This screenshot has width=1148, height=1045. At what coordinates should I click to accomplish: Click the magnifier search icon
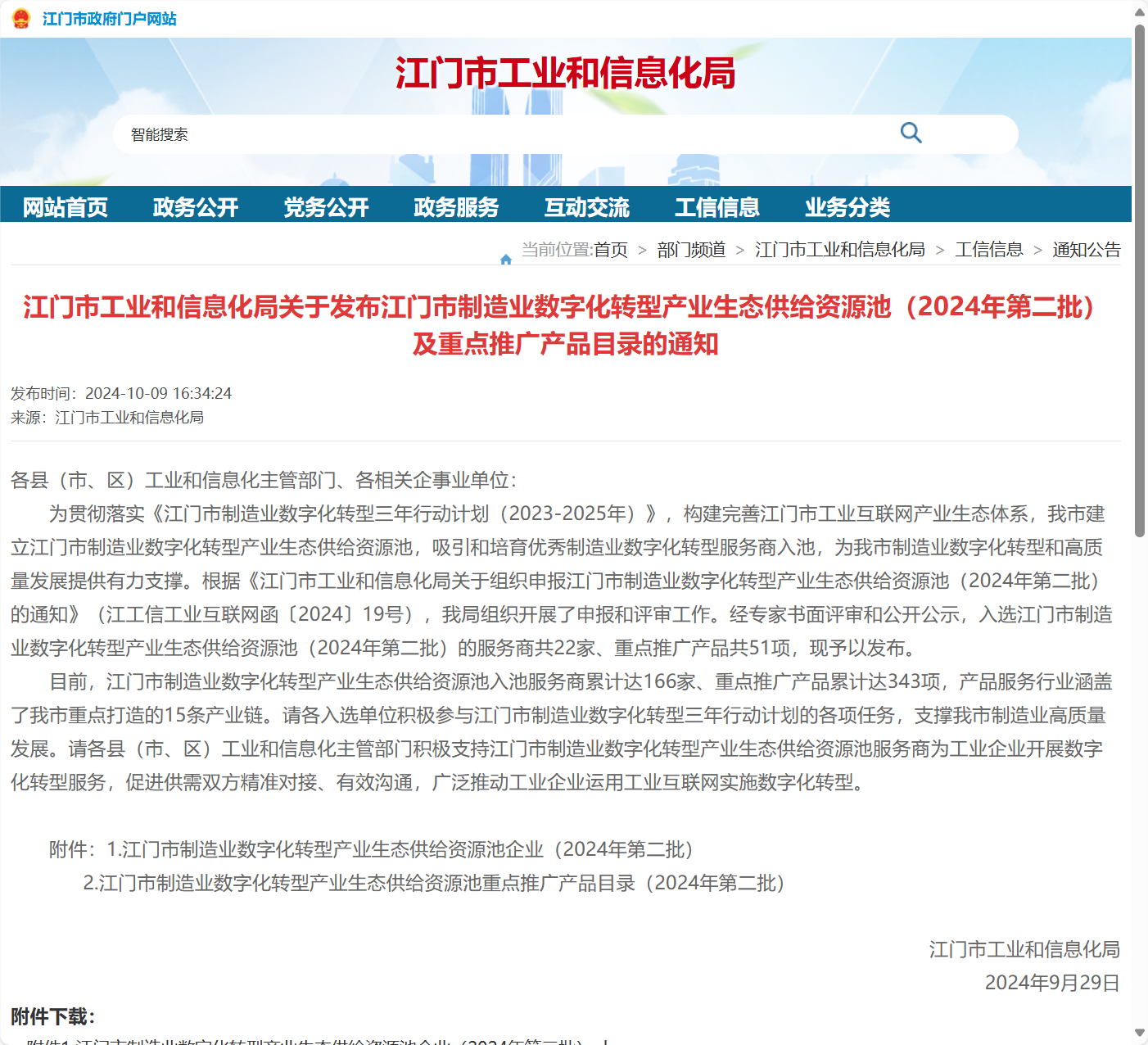(911, 133)
